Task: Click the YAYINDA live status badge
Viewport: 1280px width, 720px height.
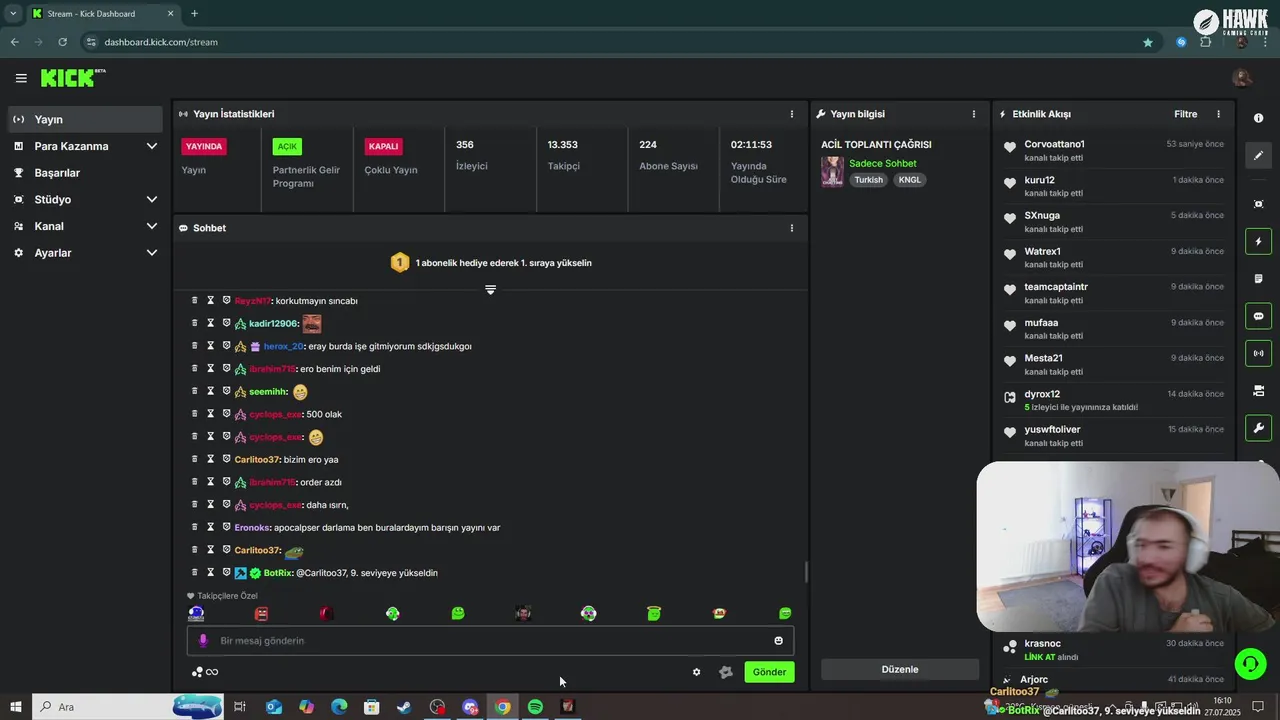Action: [204, 146]
